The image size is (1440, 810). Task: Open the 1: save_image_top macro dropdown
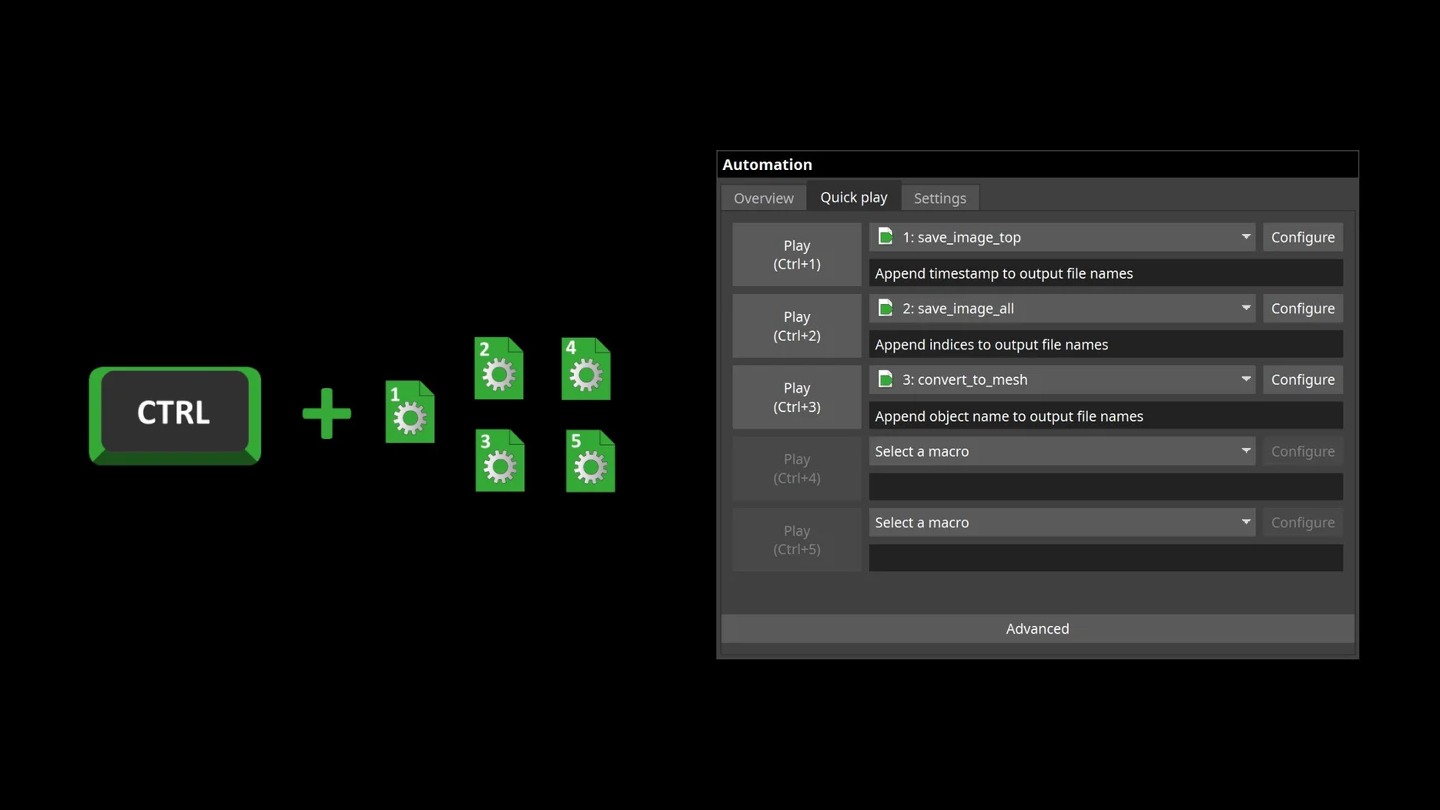1062,237
